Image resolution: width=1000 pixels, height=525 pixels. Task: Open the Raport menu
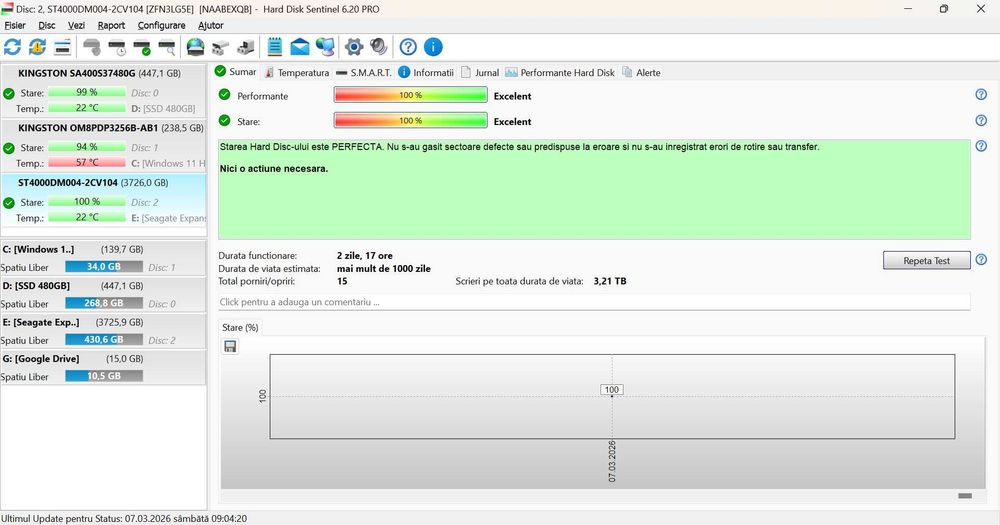click(x=111, y=26)
